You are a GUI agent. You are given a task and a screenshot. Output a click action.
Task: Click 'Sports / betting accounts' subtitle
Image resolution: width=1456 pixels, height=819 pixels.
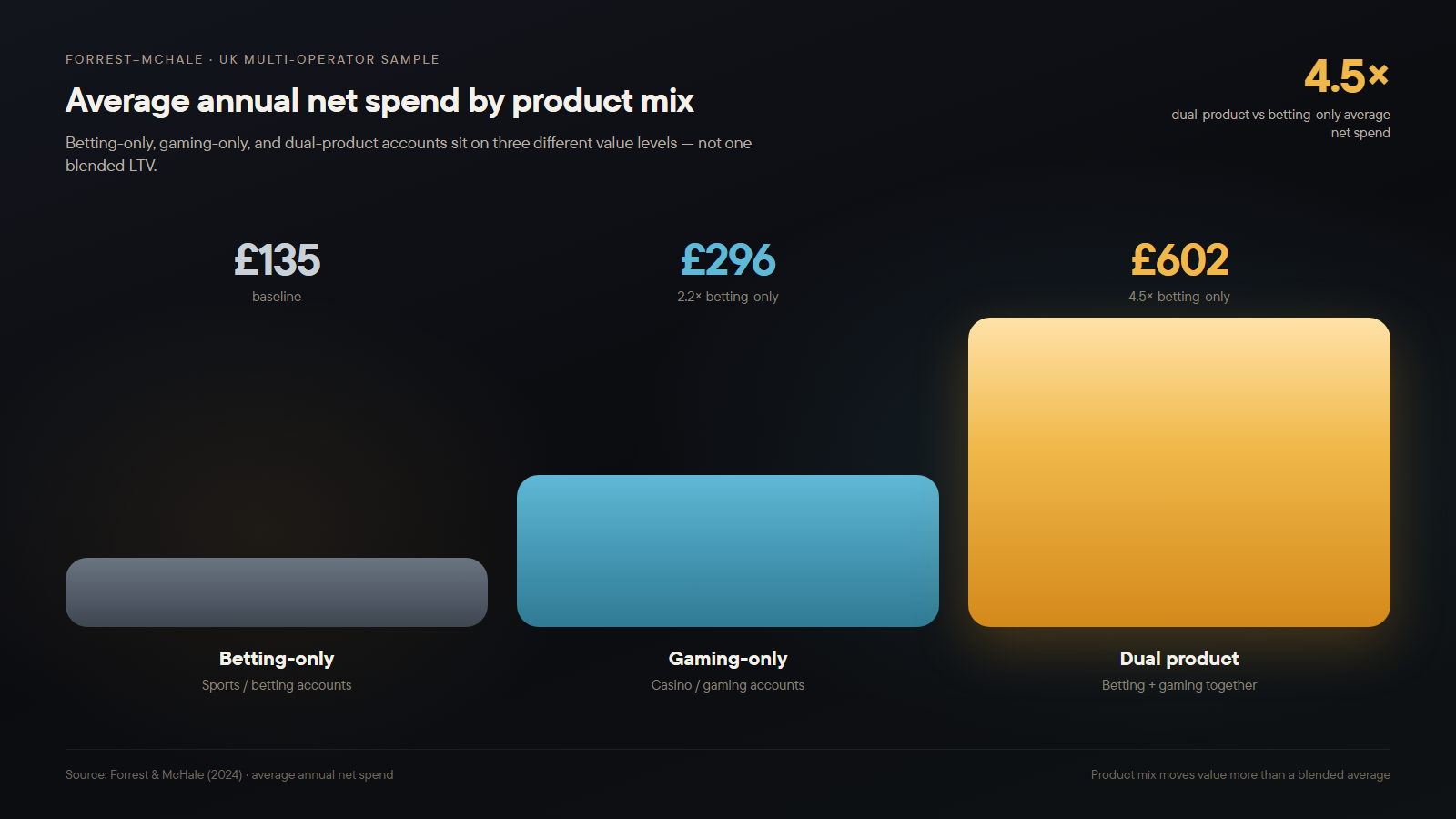(x=277, y=685)
